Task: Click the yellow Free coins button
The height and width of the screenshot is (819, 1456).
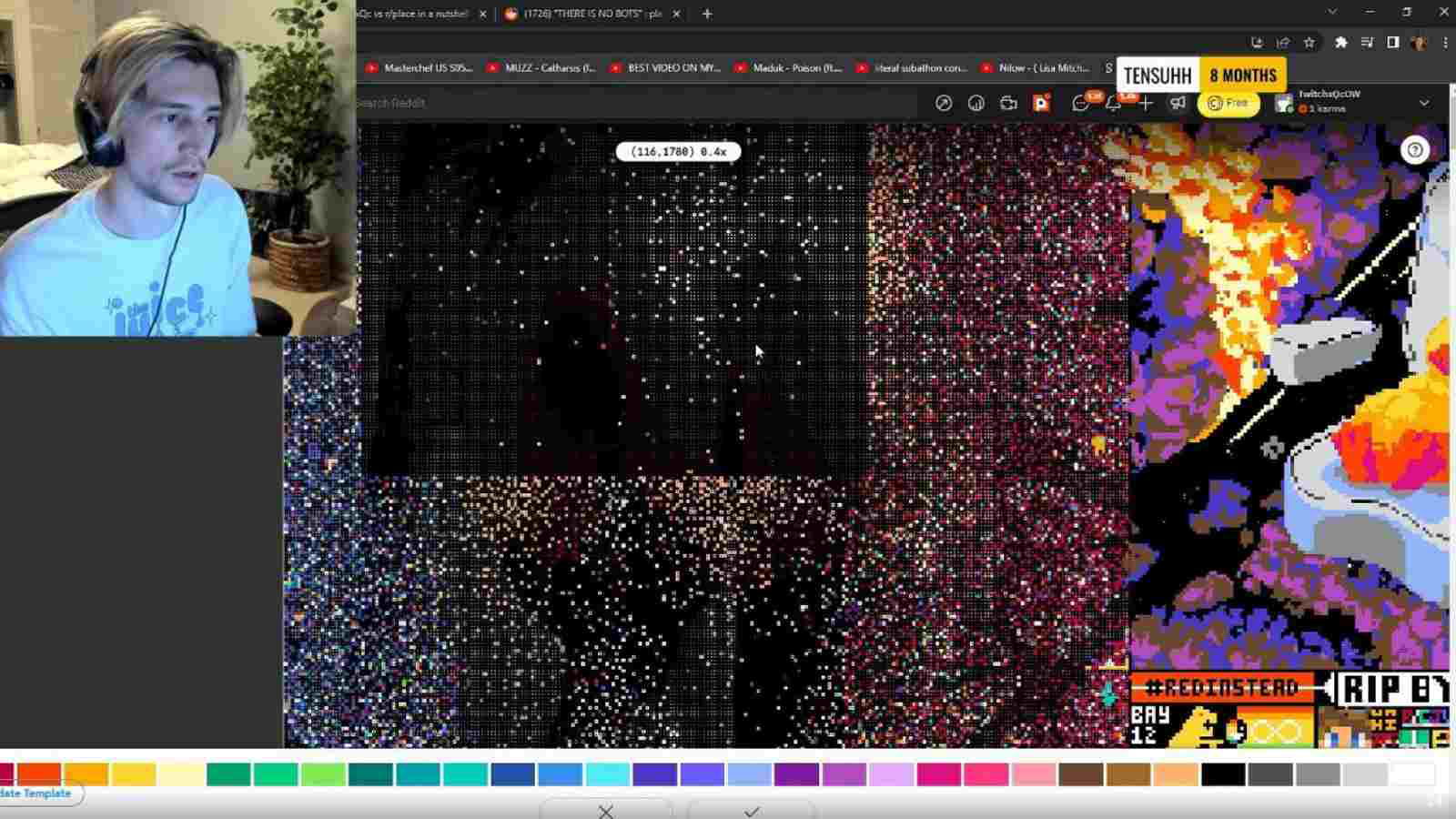Action: [x=1228, y=103]
